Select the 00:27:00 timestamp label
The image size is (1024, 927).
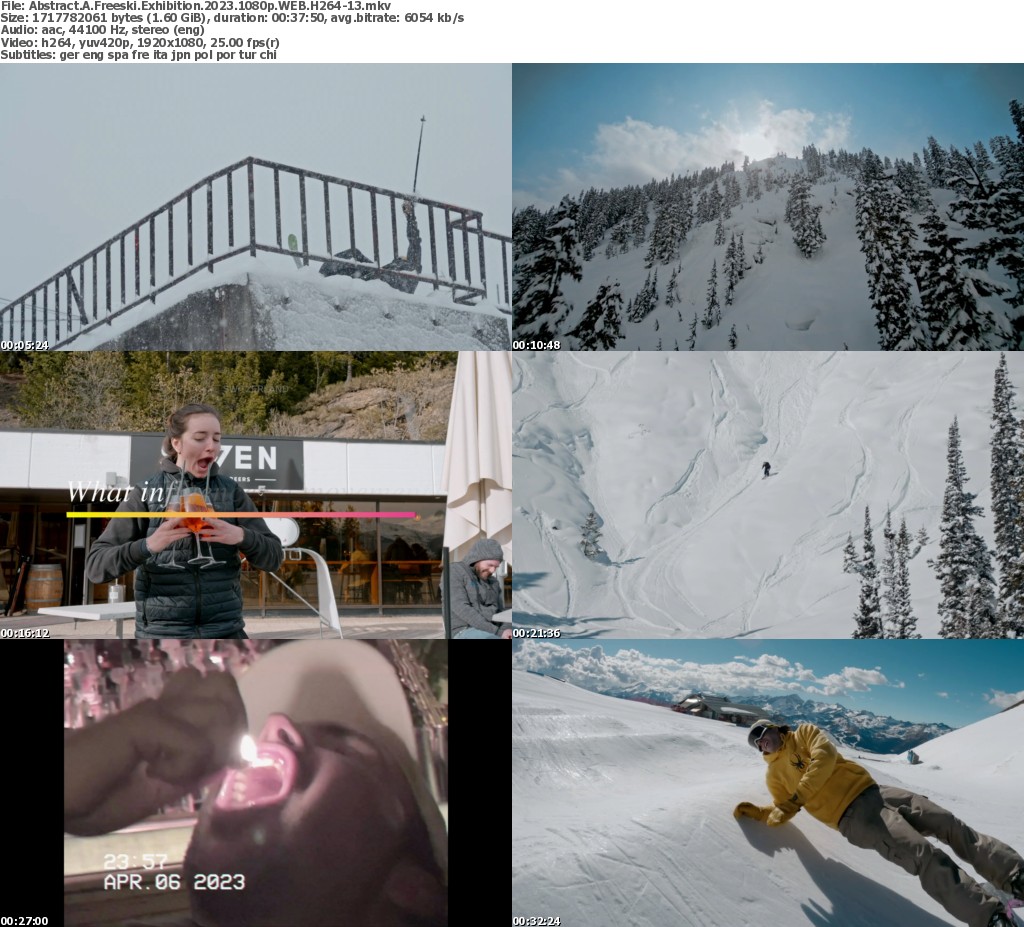[x=25, y=920]
